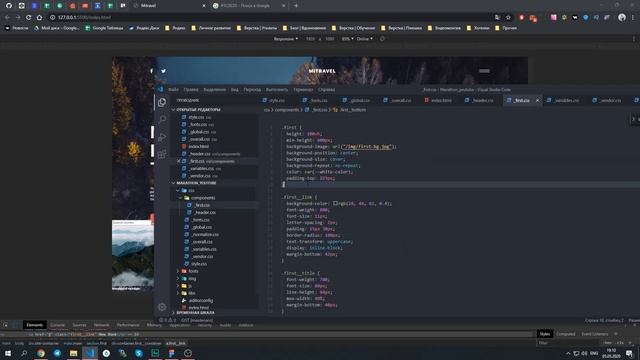
Task: Open _header.css in the components folder tree
Action: (x=204, y=212)
